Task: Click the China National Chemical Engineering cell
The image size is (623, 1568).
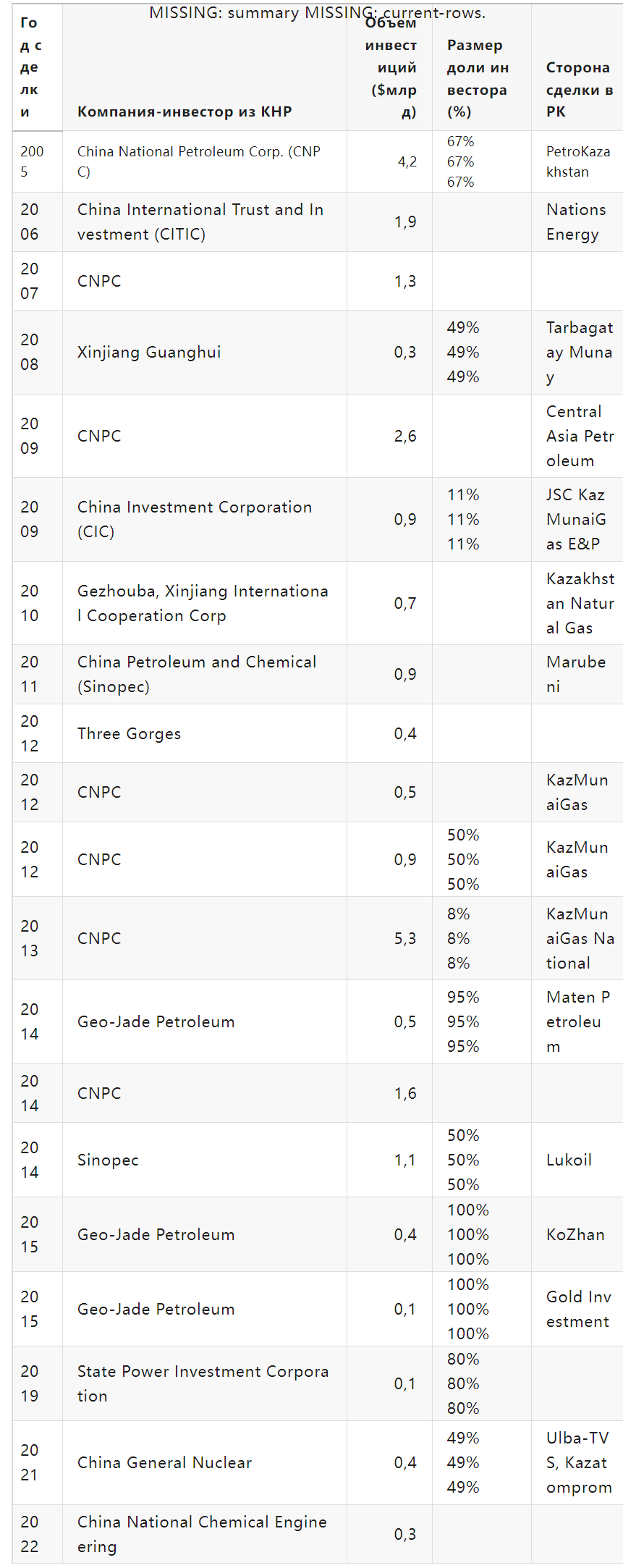Action: coord(202,1534)
